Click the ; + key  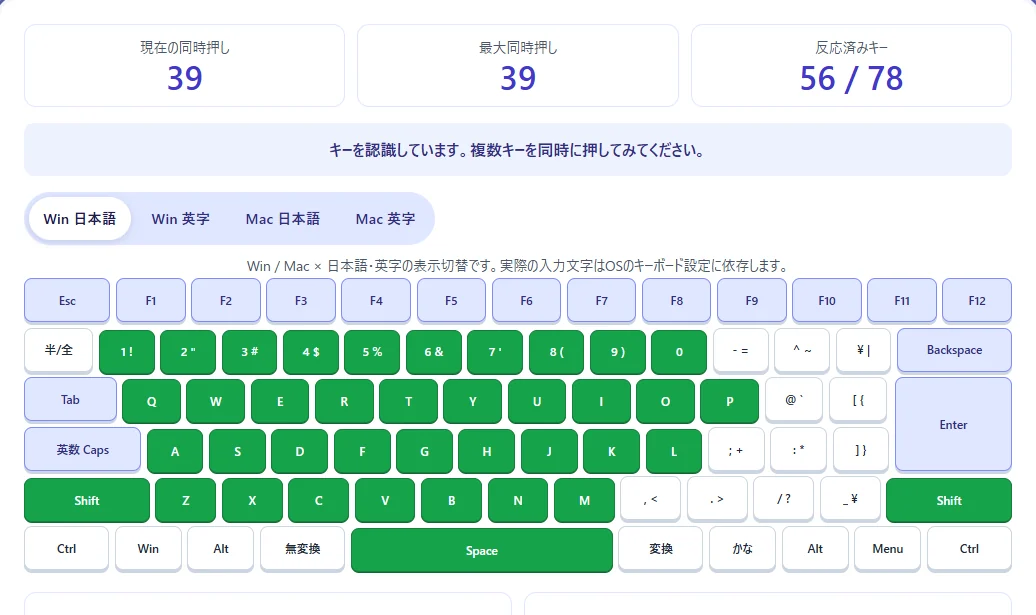pos(736,450)
